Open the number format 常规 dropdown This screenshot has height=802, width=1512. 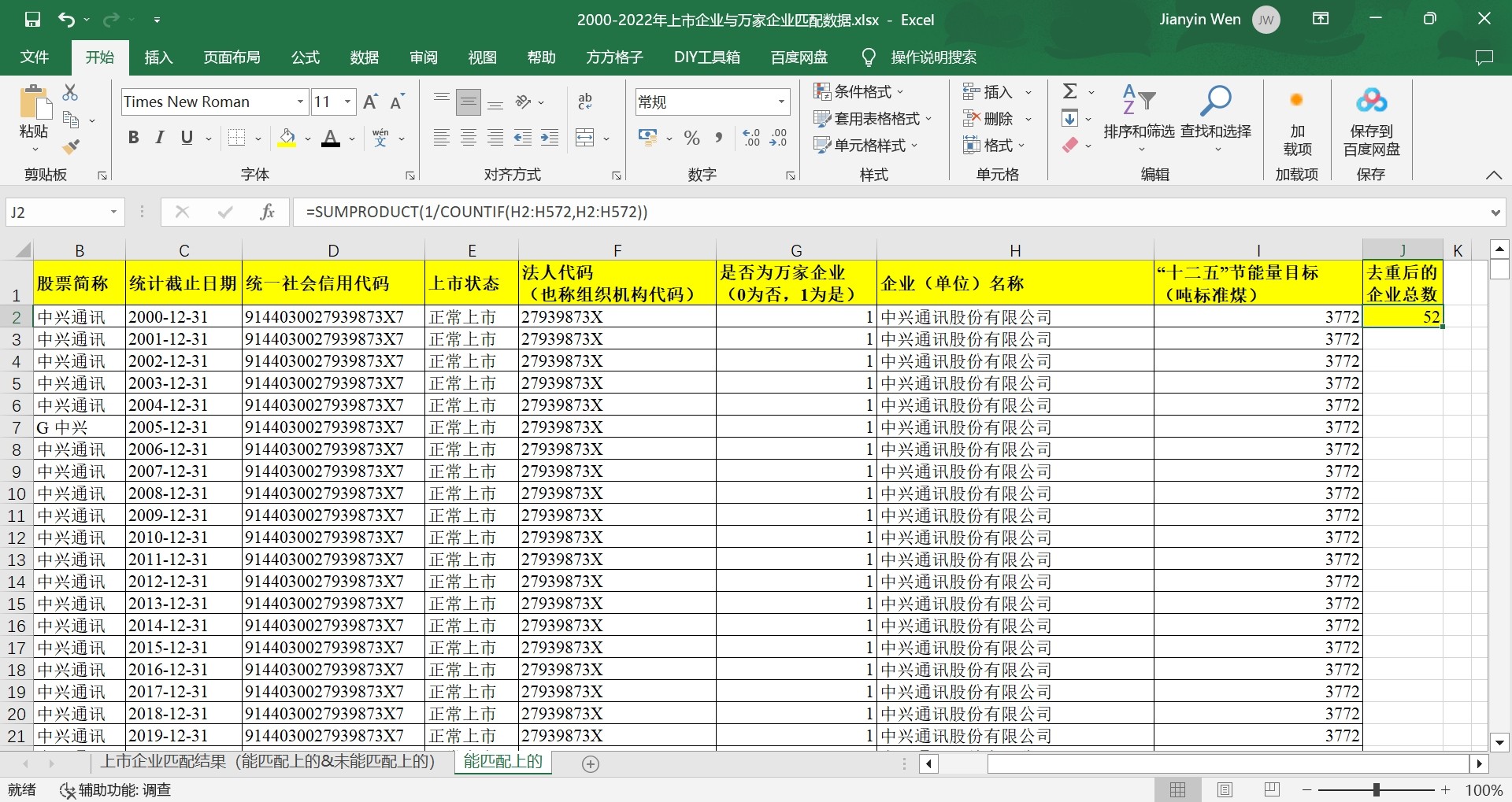pyautogui.click(x=782, y=102)
